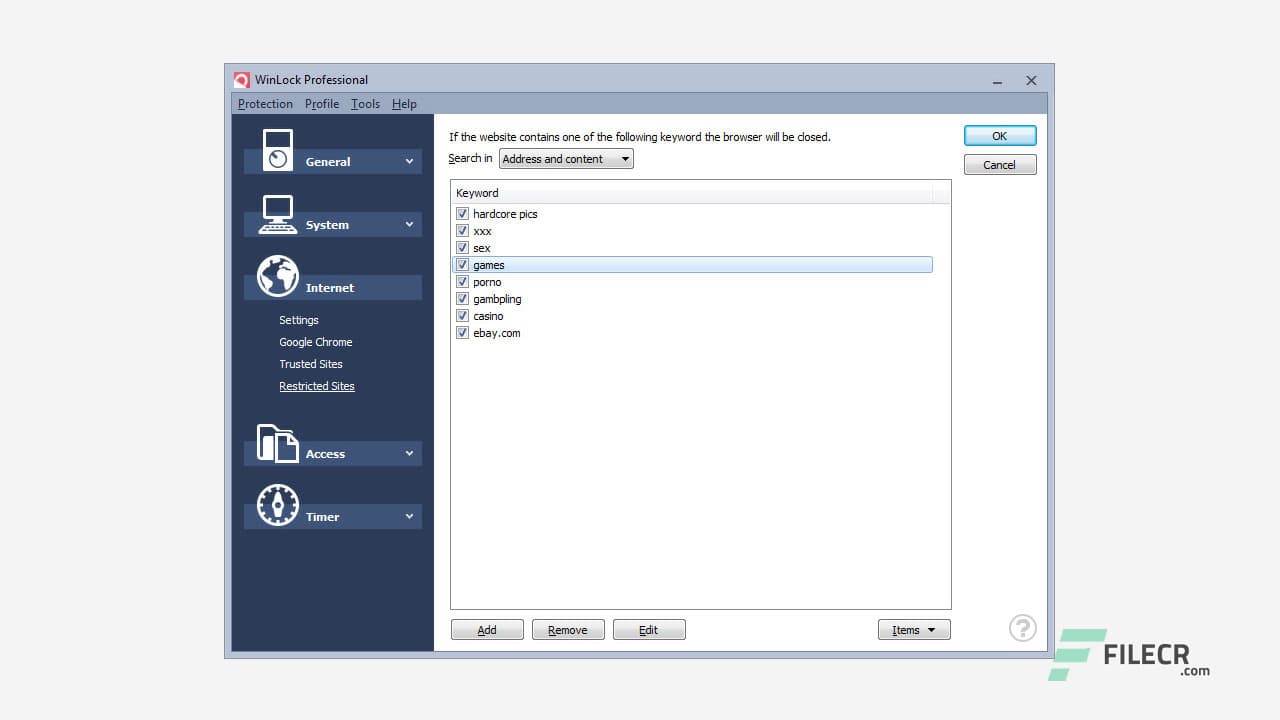Expand the Timer section chevron

pos(409,516)
